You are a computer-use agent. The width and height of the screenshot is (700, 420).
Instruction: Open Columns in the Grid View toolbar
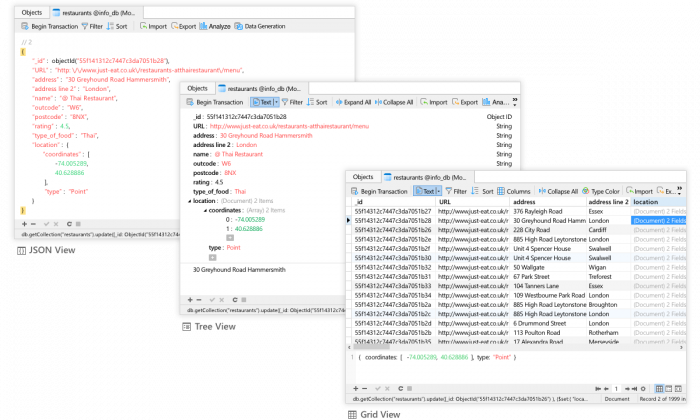(x=513, y=191)
